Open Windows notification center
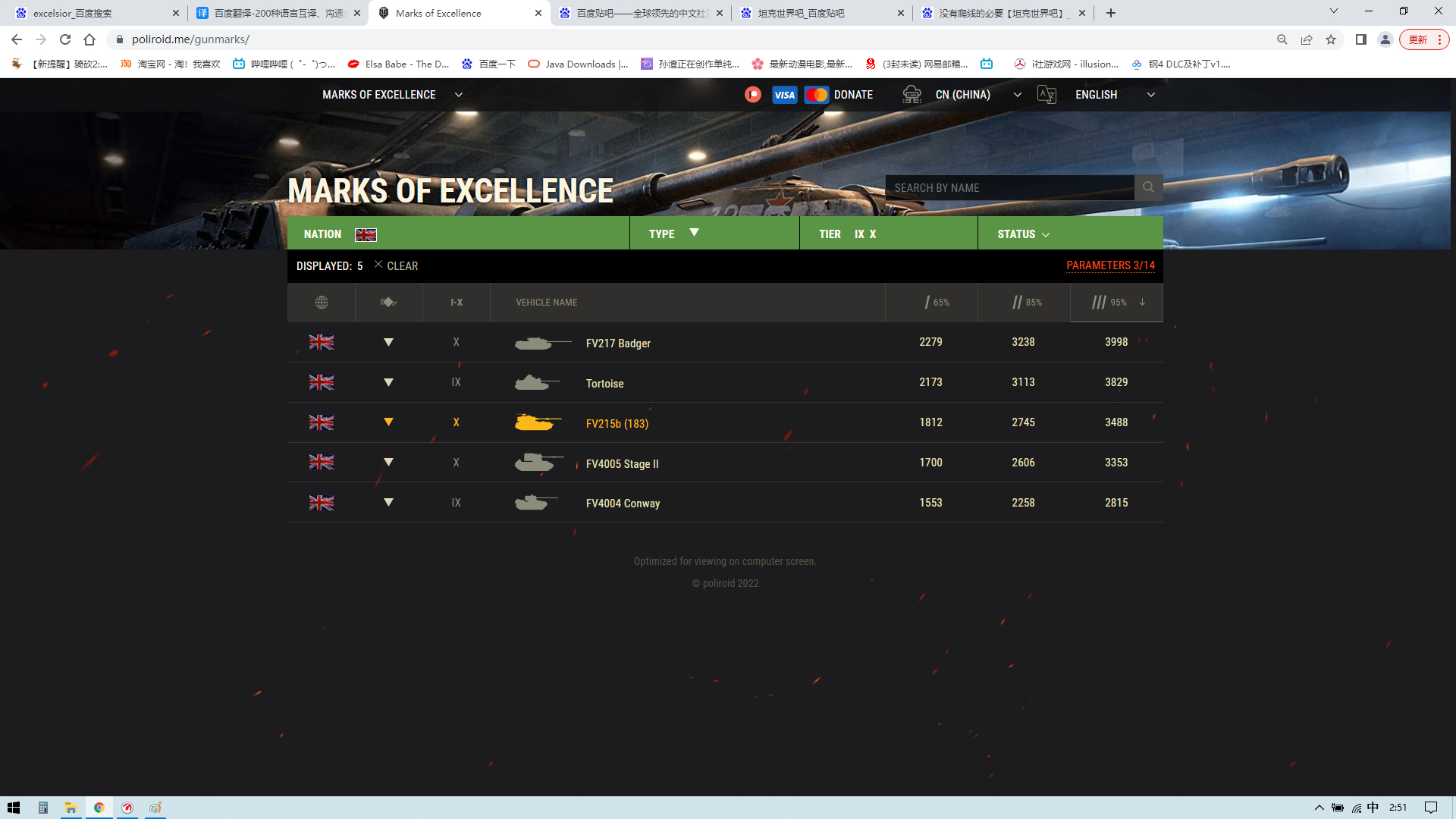Viewport: 1456px width, 819px height. click(x=1431, y=808)
